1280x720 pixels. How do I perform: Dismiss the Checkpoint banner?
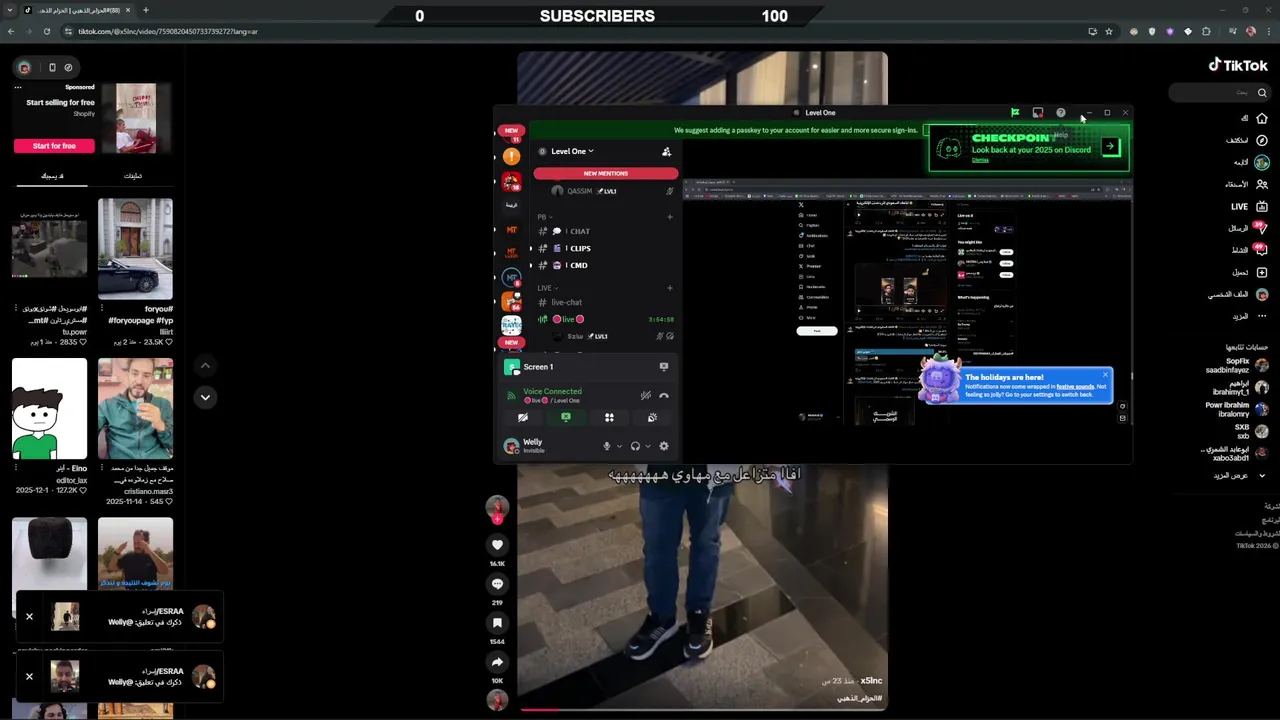(x=980, y=160)
